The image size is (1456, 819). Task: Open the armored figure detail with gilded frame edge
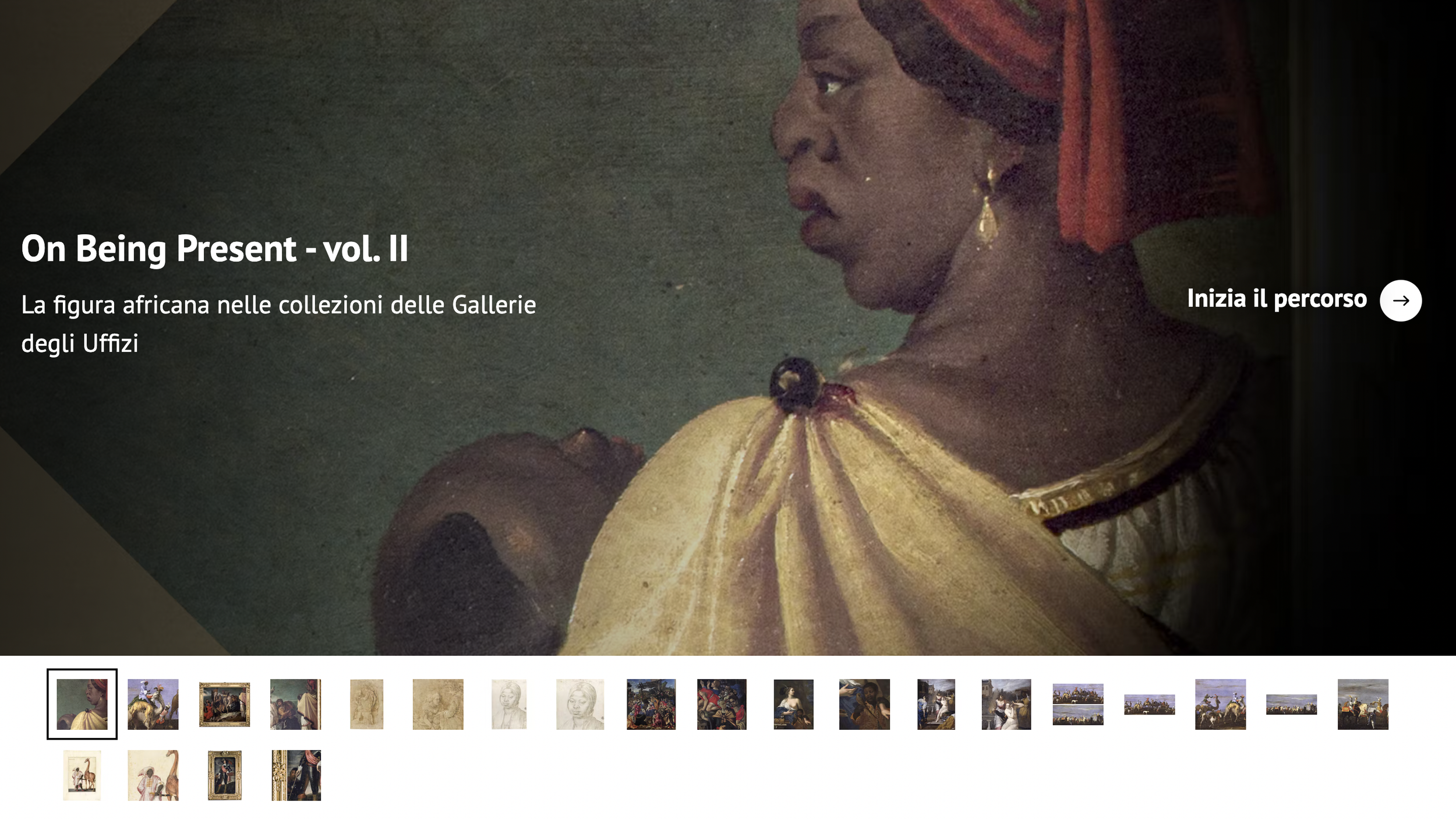tap(296, 775)
